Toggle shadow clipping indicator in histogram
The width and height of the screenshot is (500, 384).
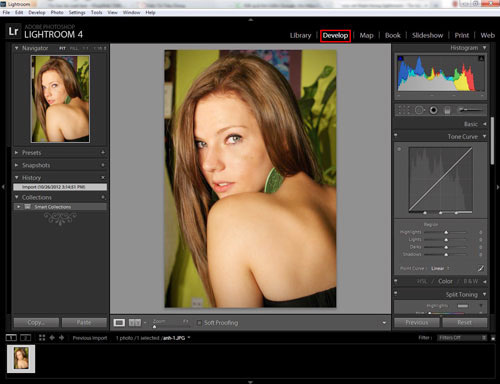click(x=401, y=58)
